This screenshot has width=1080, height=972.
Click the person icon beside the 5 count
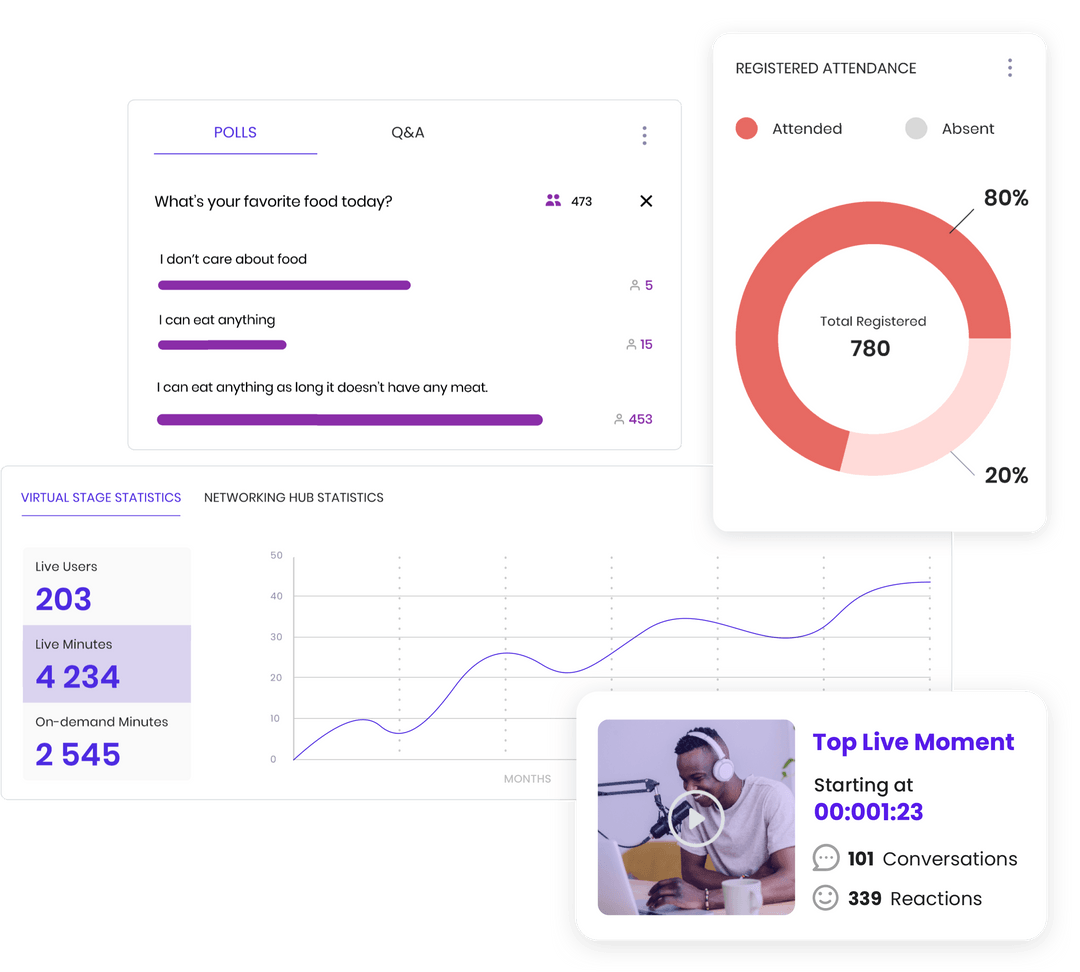point(633,284)
